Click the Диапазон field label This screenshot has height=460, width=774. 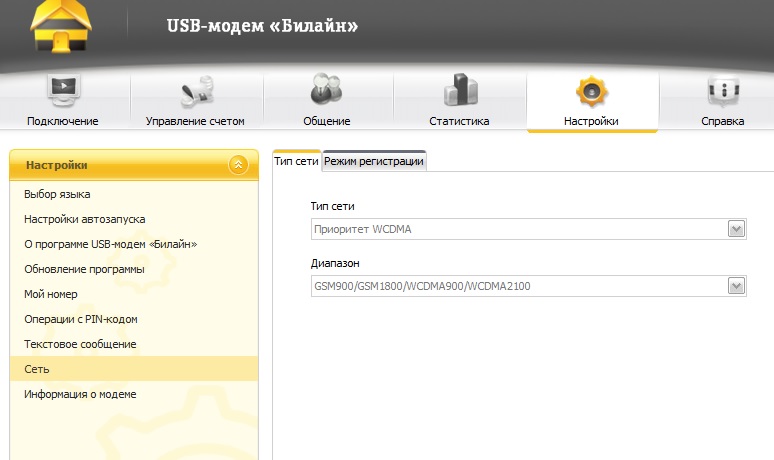click(335, 263)
